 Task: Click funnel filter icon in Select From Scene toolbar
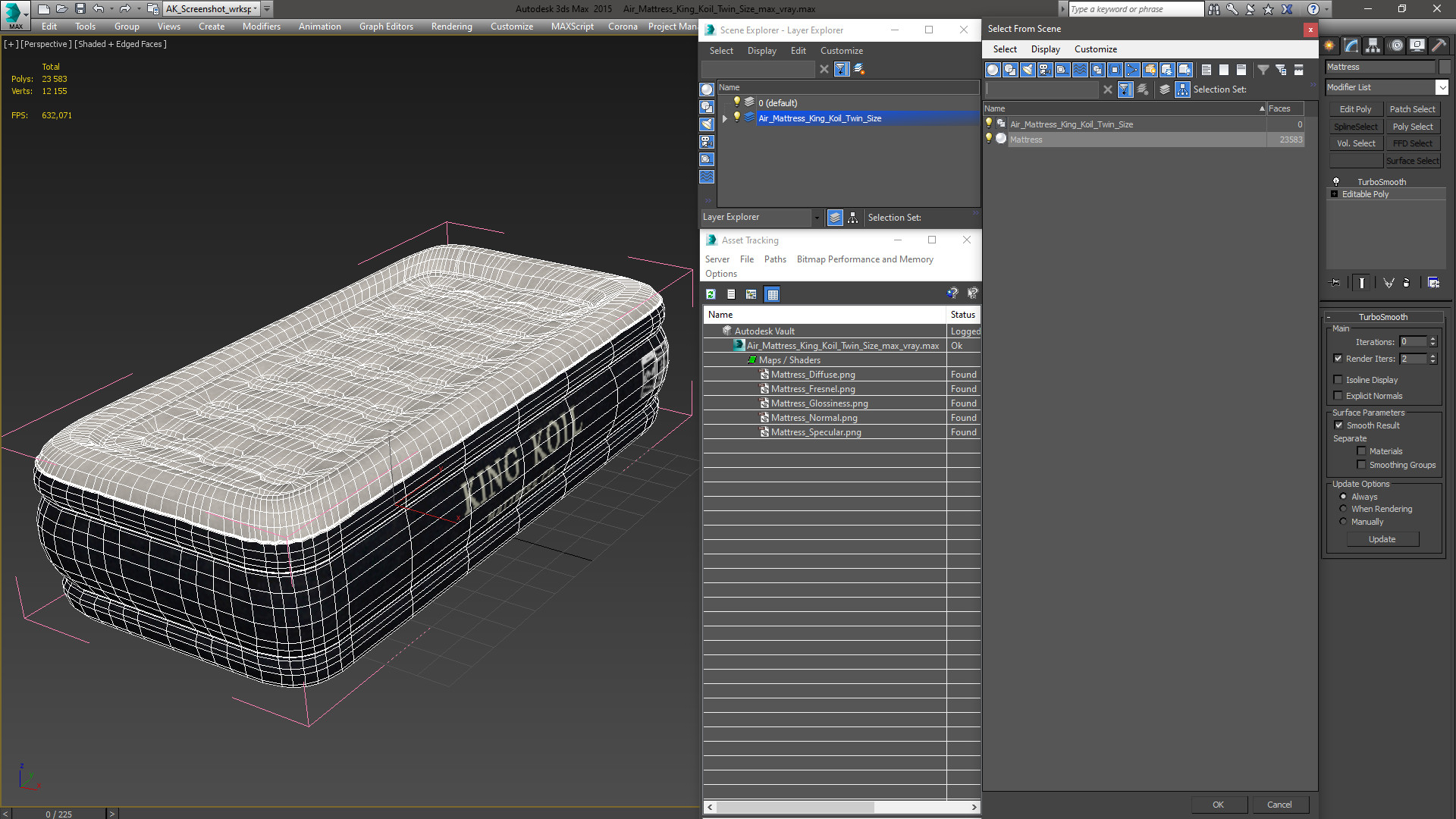(x=1263, y=70)
